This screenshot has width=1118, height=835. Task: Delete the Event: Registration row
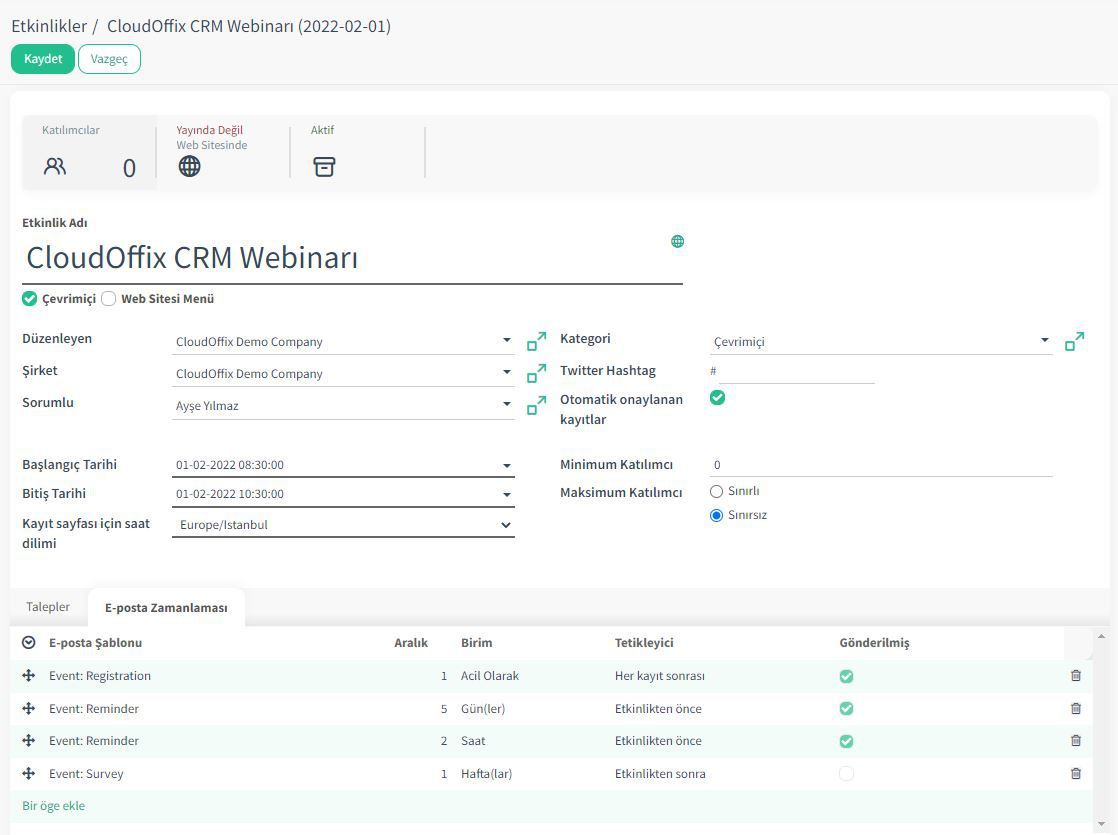(x=1076, y=675)
